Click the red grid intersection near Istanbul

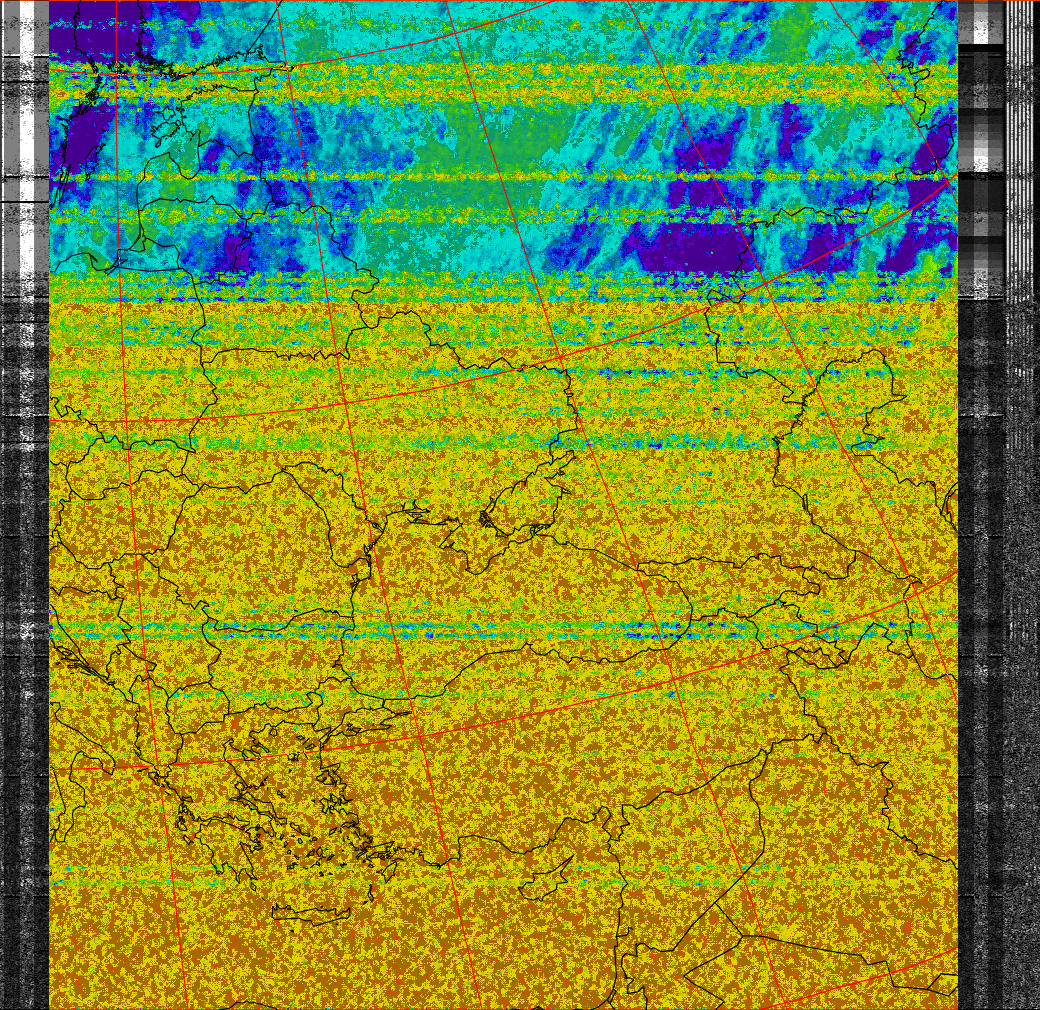click(420, 735)
